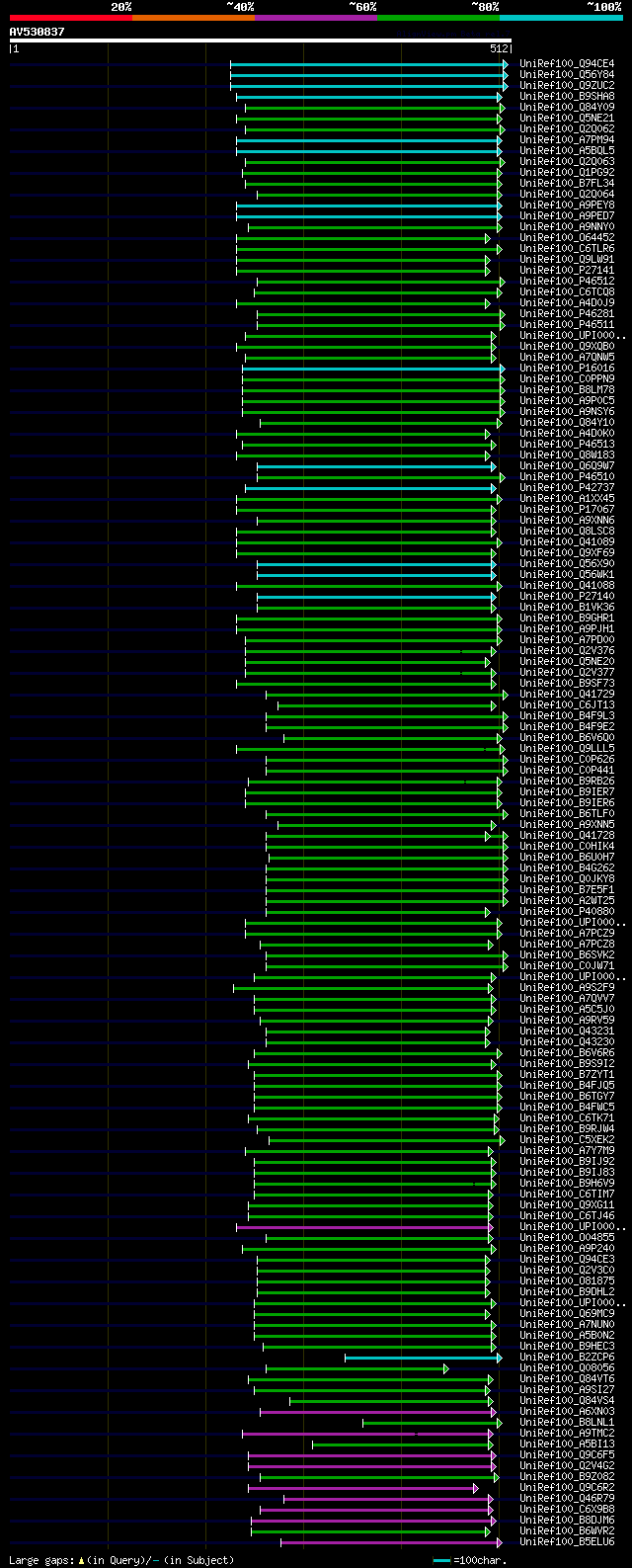
Task: Click the Large gaps legend text
Action: [121, 1560]
